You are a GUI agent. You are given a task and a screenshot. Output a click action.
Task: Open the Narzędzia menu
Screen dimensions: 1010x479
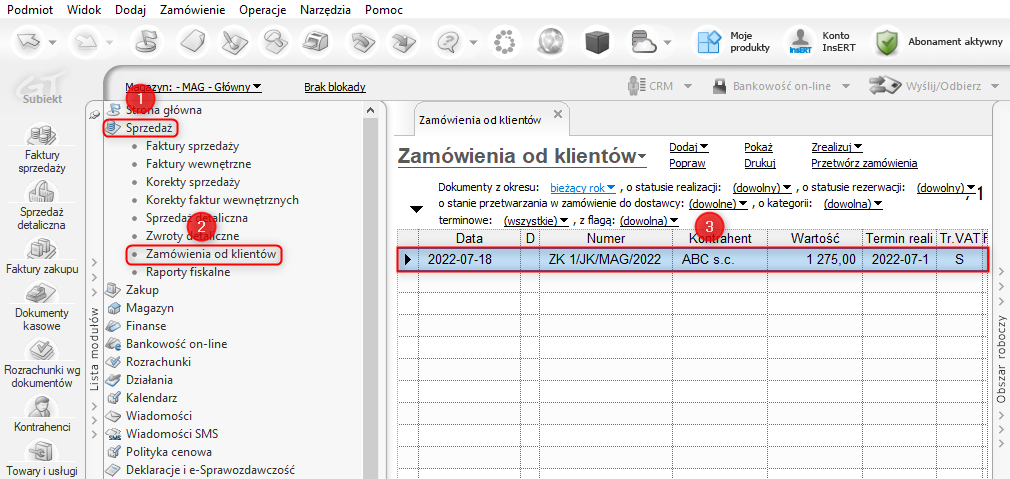(325, 10)
